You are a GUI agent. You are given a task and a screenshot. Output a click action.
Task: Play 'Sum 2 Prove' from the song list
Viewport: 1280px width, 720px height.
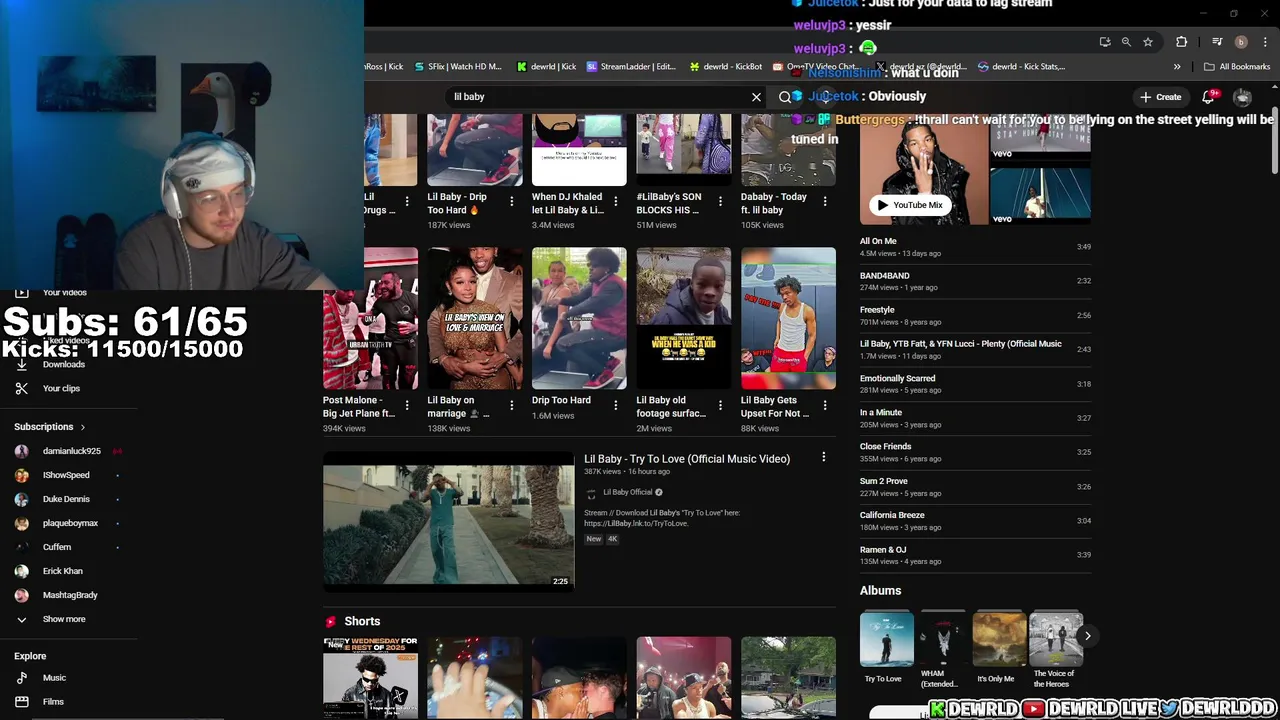click(x=975, y=486)
